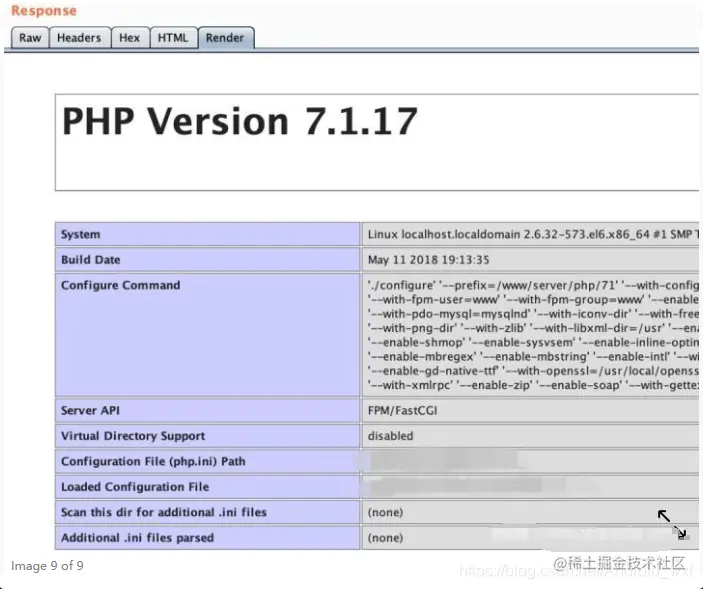This screenshot has height=589, width=703.
Task: Select Additional .ini files parsed label
Action: 137,538
